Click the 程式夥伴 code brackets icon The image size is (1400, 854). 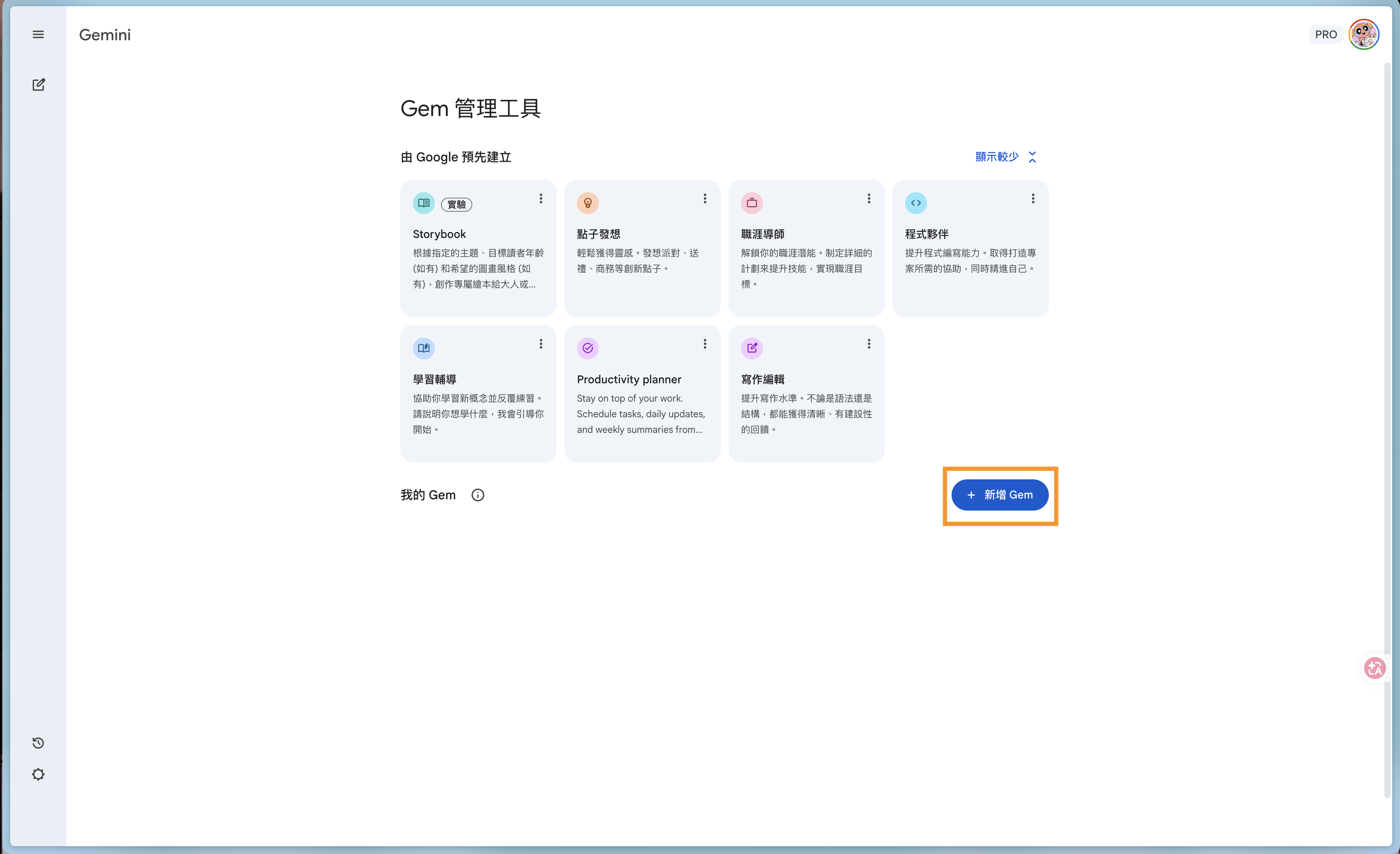pyautogui.click(x=915, y=203)
